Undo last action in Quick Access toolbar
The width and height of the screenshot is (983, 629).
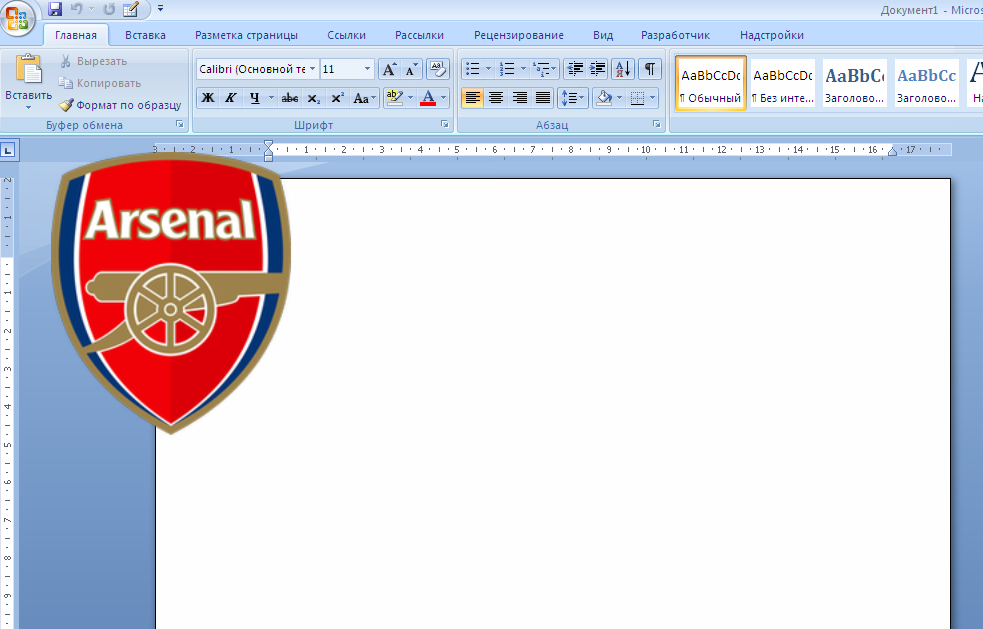76,9
